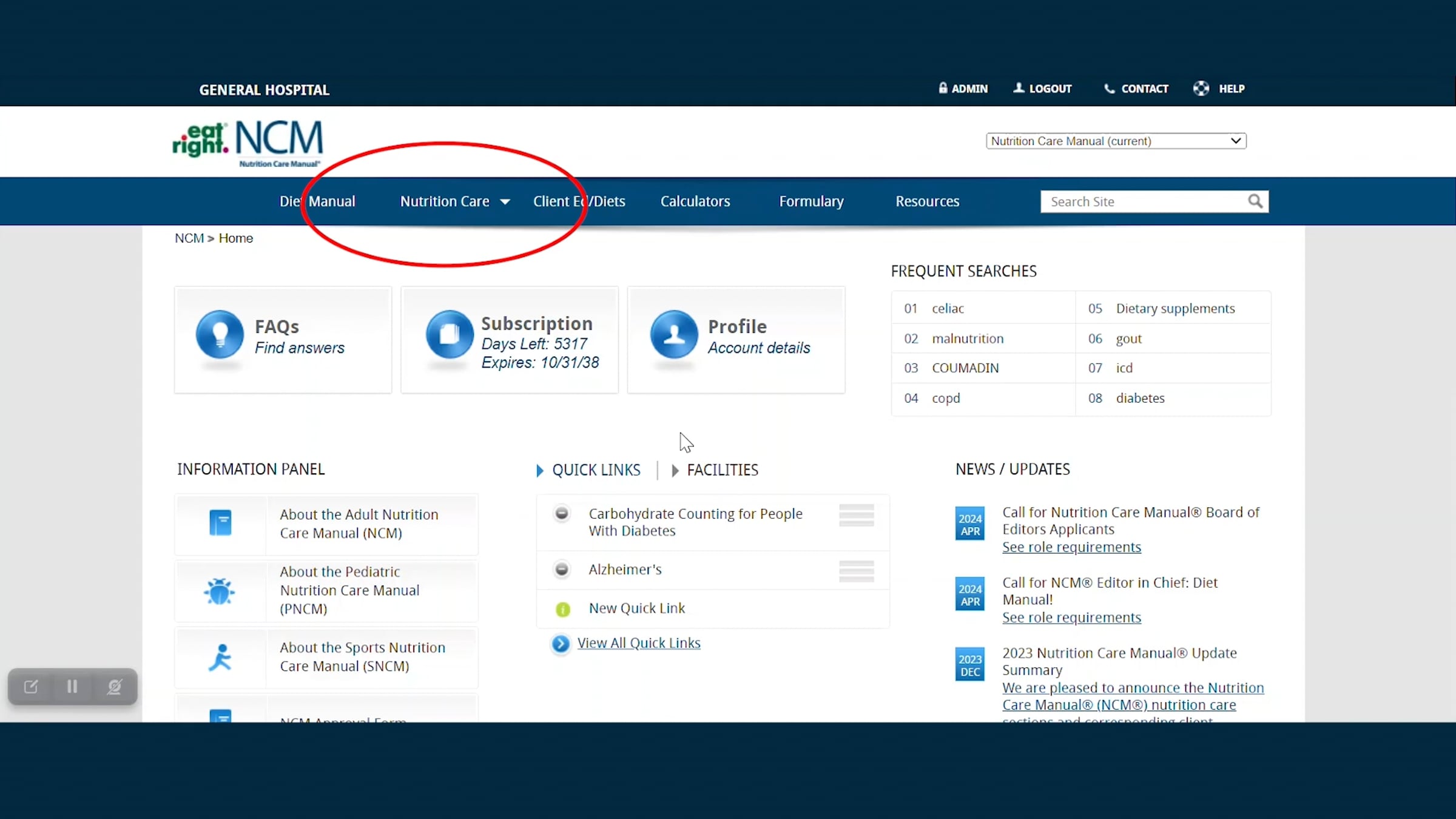
Task: Open the Resources menu
Action: (928, 201)
